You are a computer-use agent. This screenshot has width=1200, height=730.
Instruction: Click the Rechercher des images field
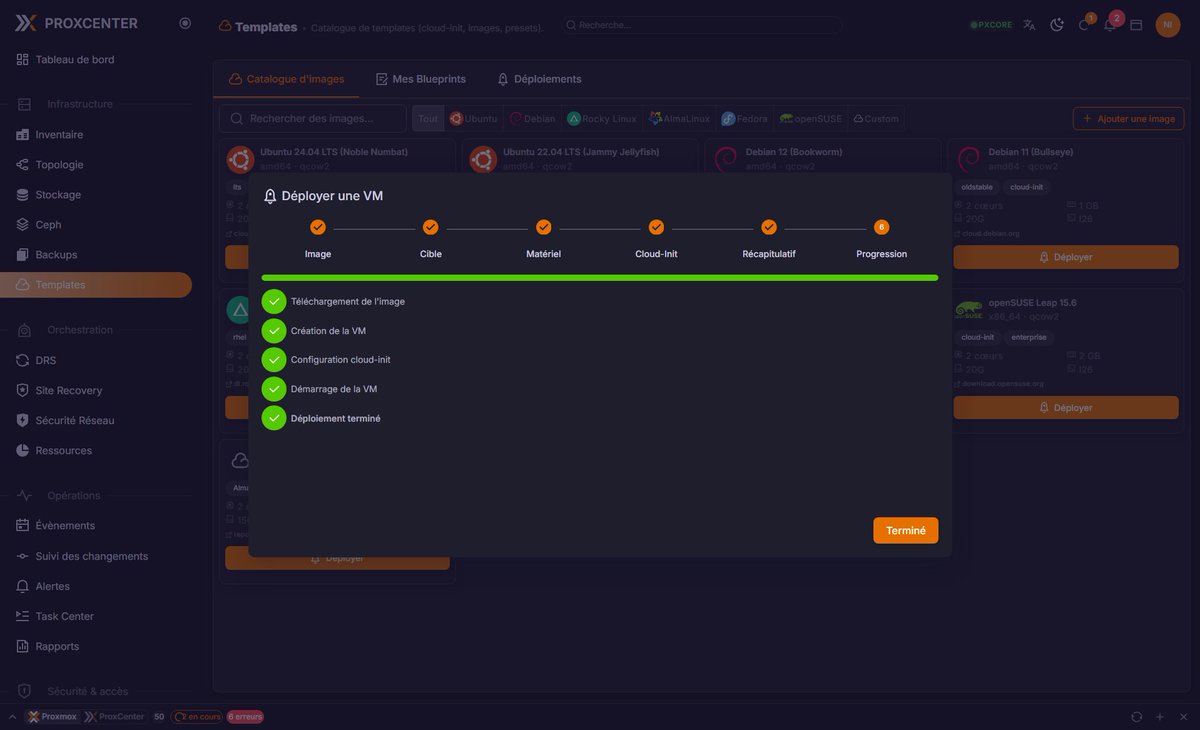[313, 118]
